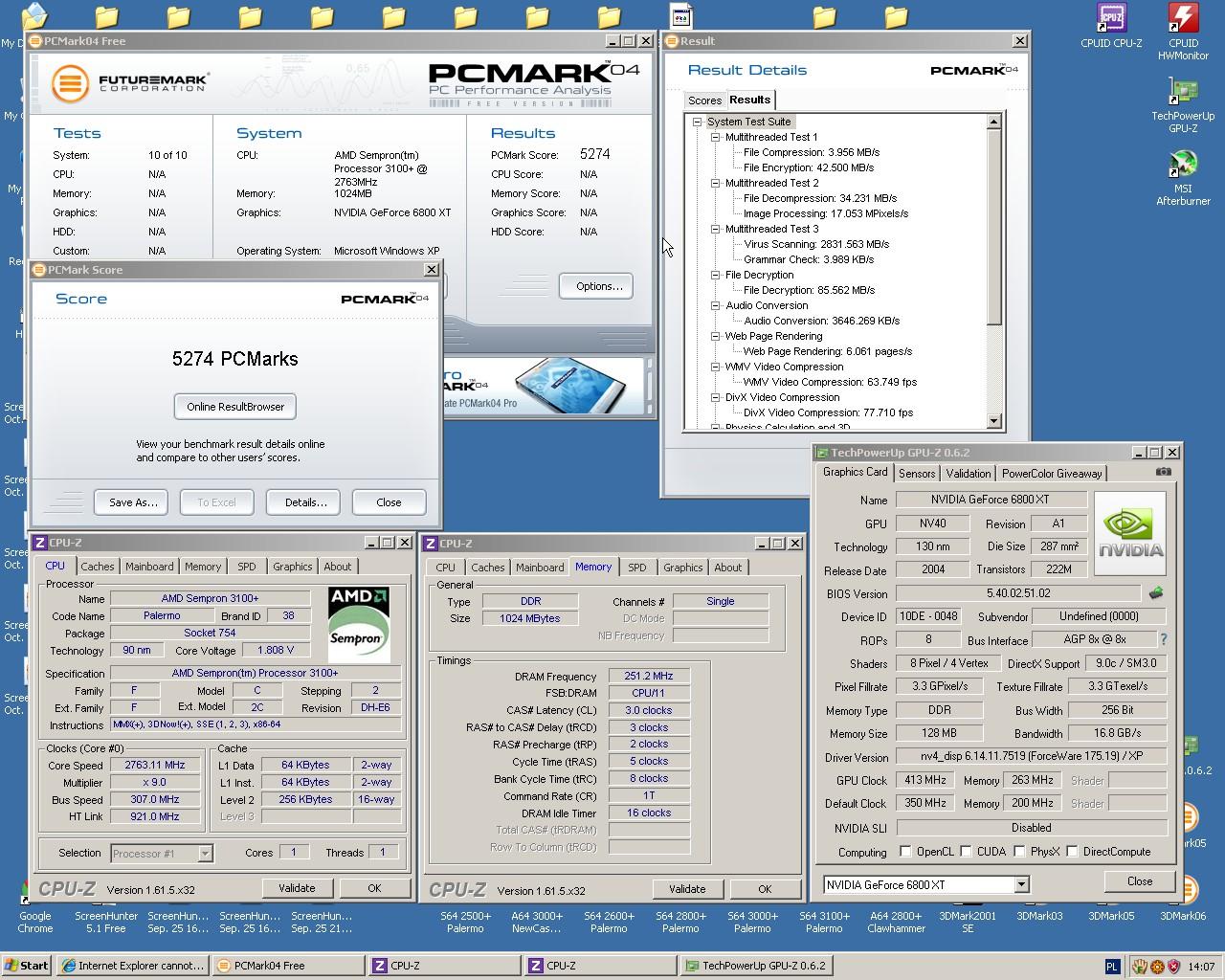The image size is (1225, 980).
Task: Open Sensors tab in GPU-Z
Action: [x=917, y=473]
